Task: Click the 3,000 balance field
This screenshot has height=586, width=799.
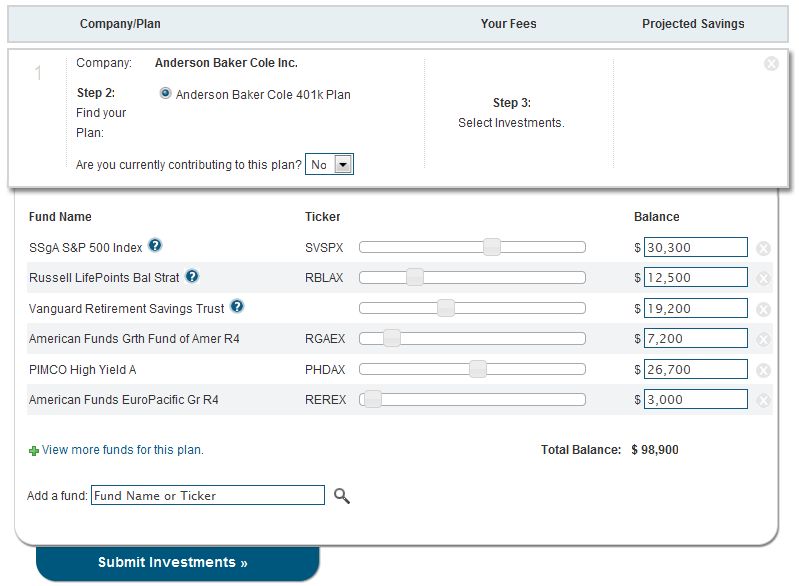Action: click(696, 399)
